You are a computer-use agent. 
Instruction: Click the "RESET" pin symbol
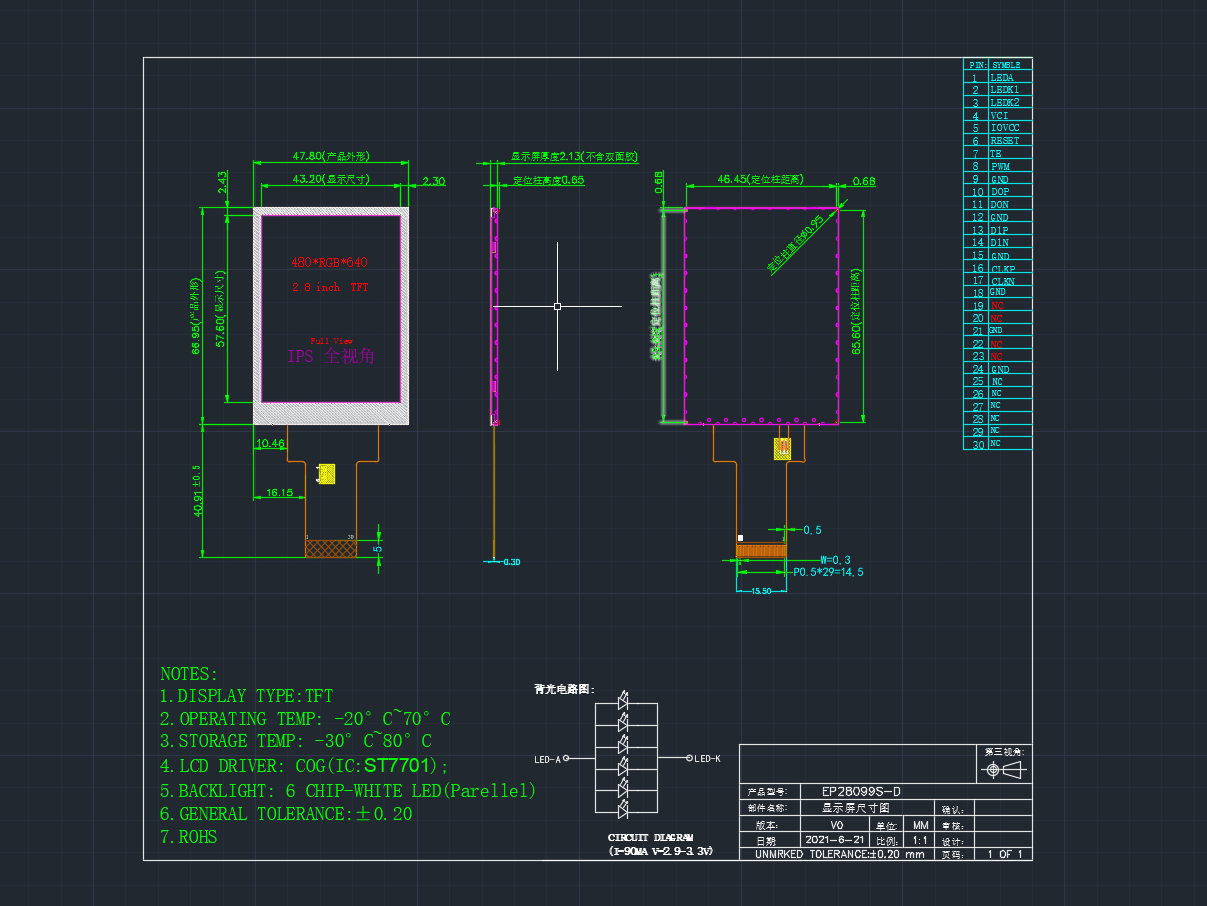[1004, 141]
